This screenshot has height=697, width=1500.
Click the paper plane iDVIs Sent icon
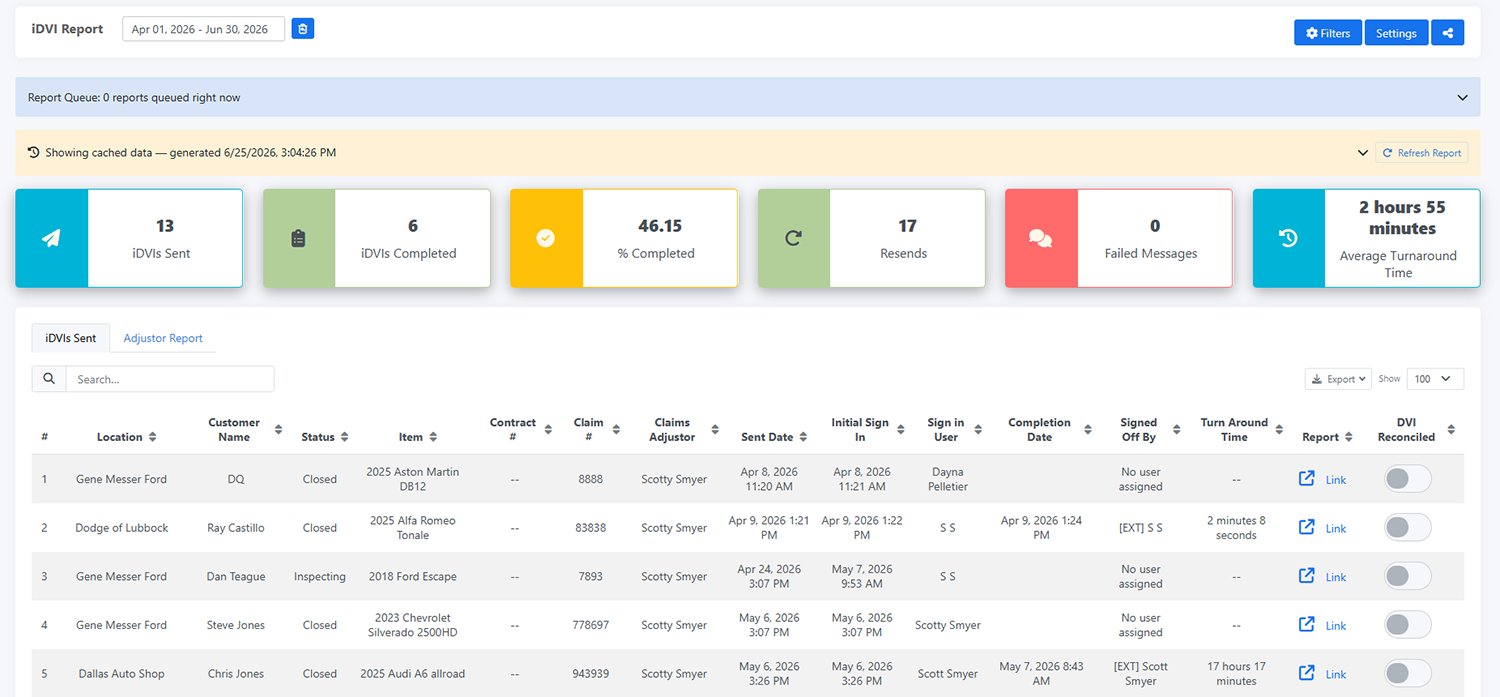(x=52, y=239)
